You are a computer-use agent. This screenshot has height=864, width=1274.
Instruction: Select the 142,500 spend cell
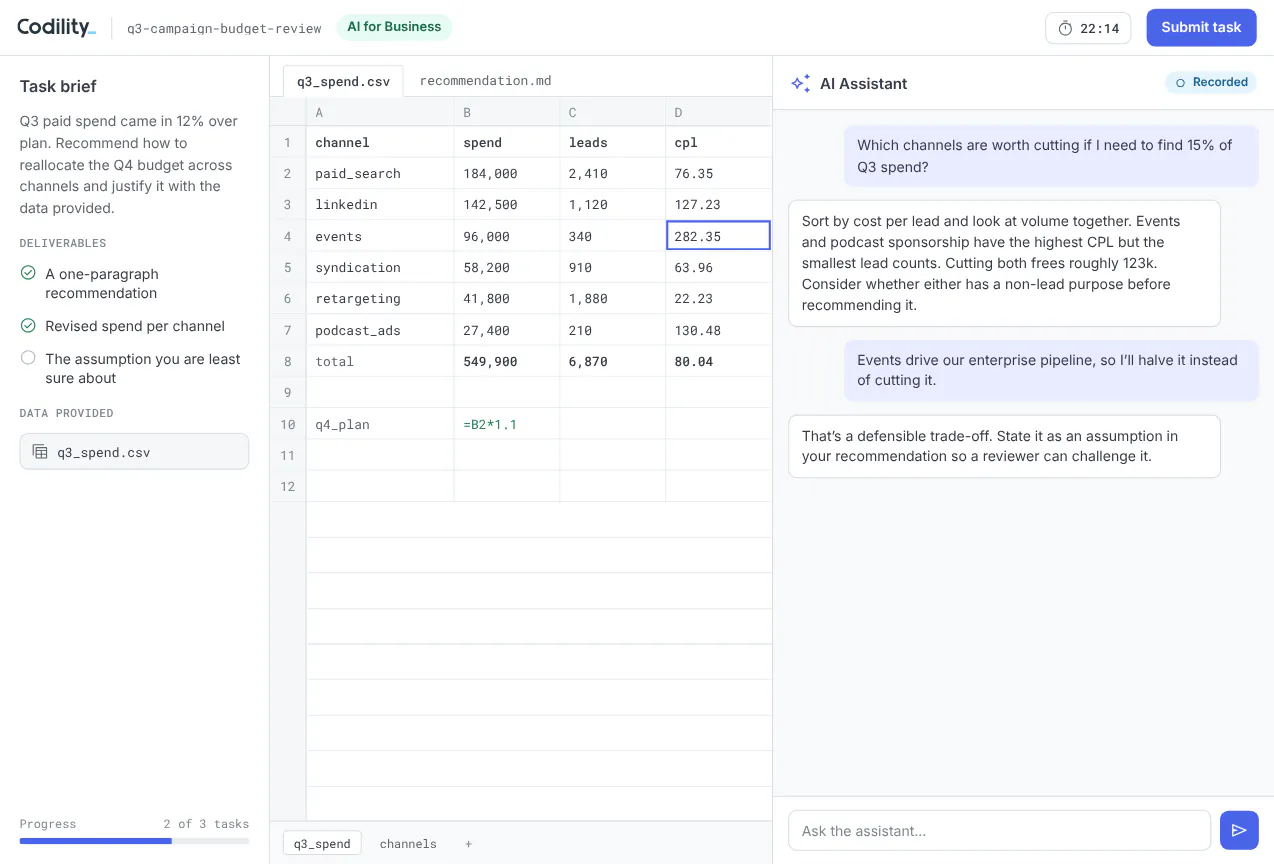507,204
